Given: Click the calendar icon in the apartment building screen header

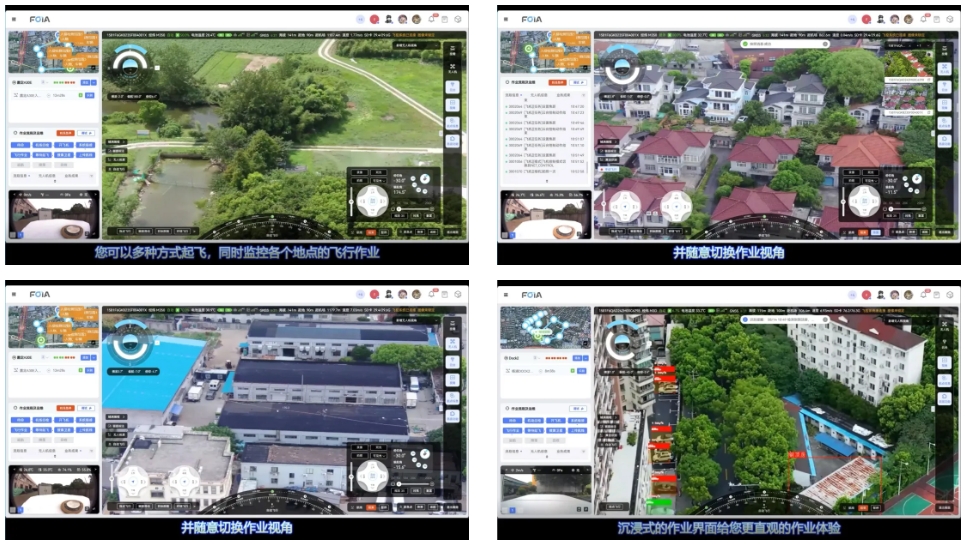Looking at the screenshot, I should [936, 293].
